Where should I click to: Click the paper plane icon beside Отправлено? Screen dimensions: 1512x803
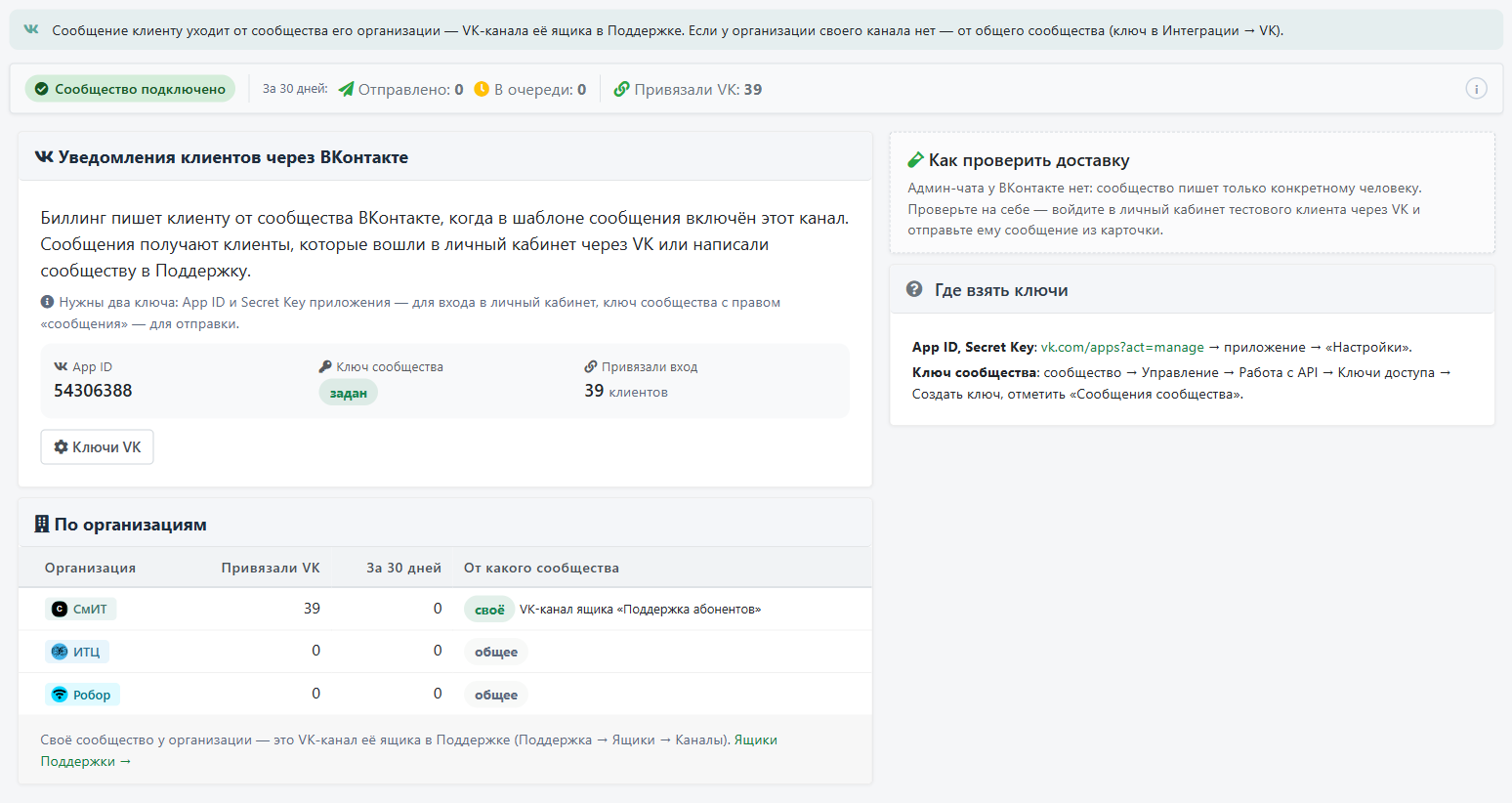346,89
